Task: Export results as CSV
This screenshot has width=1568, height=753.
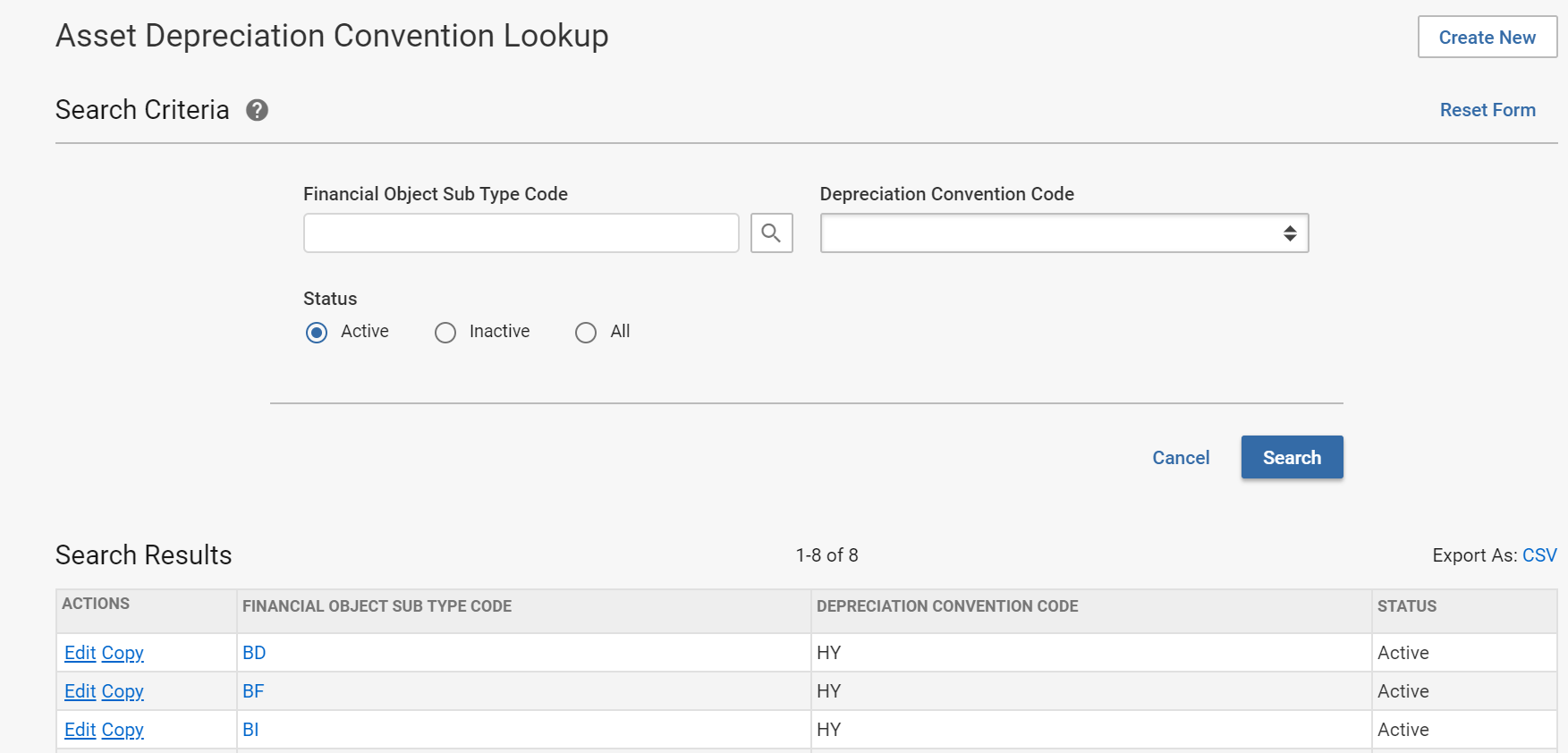Action: point(1538,555)
